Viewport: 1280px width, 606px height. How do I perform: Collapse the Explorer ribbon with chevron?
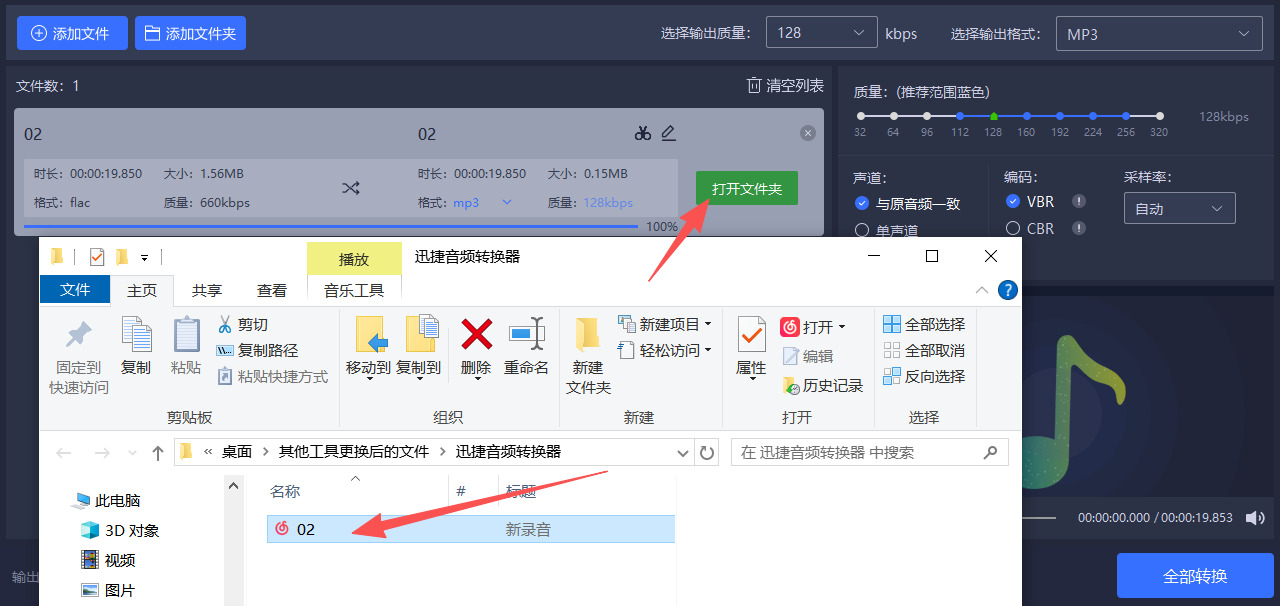point(982,290)
